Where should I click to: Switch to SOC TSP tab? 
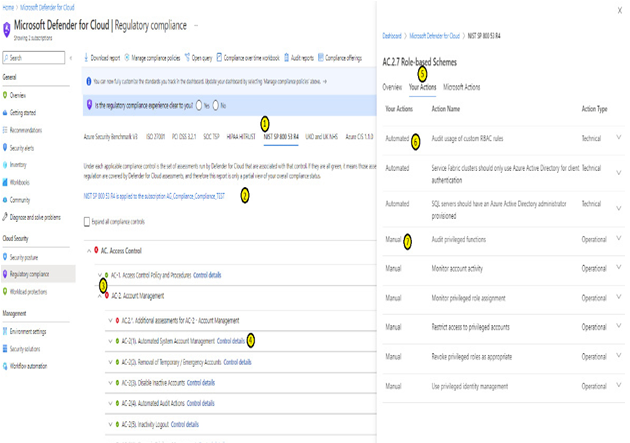coord(211,137)
